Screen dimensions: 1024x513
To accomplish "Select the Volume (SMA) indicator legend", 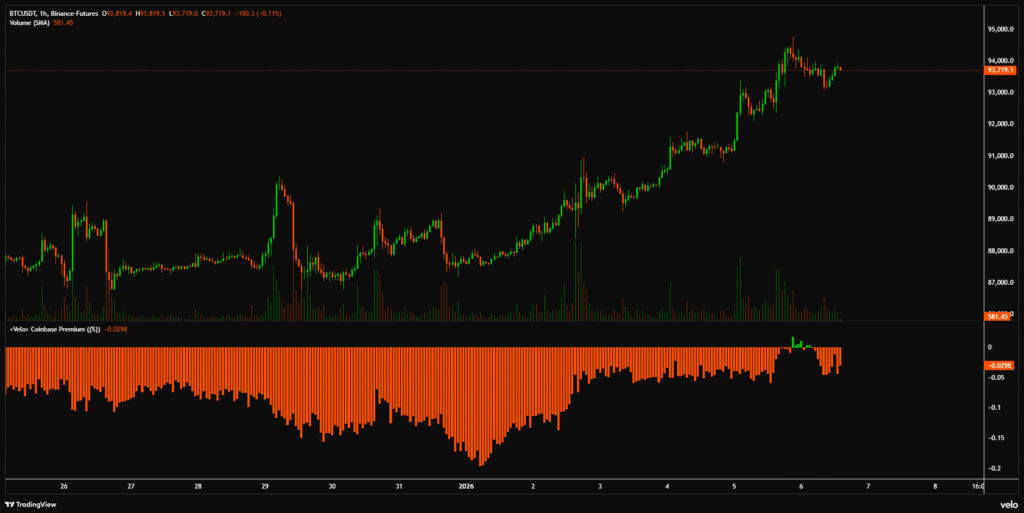I will point(28,21).
